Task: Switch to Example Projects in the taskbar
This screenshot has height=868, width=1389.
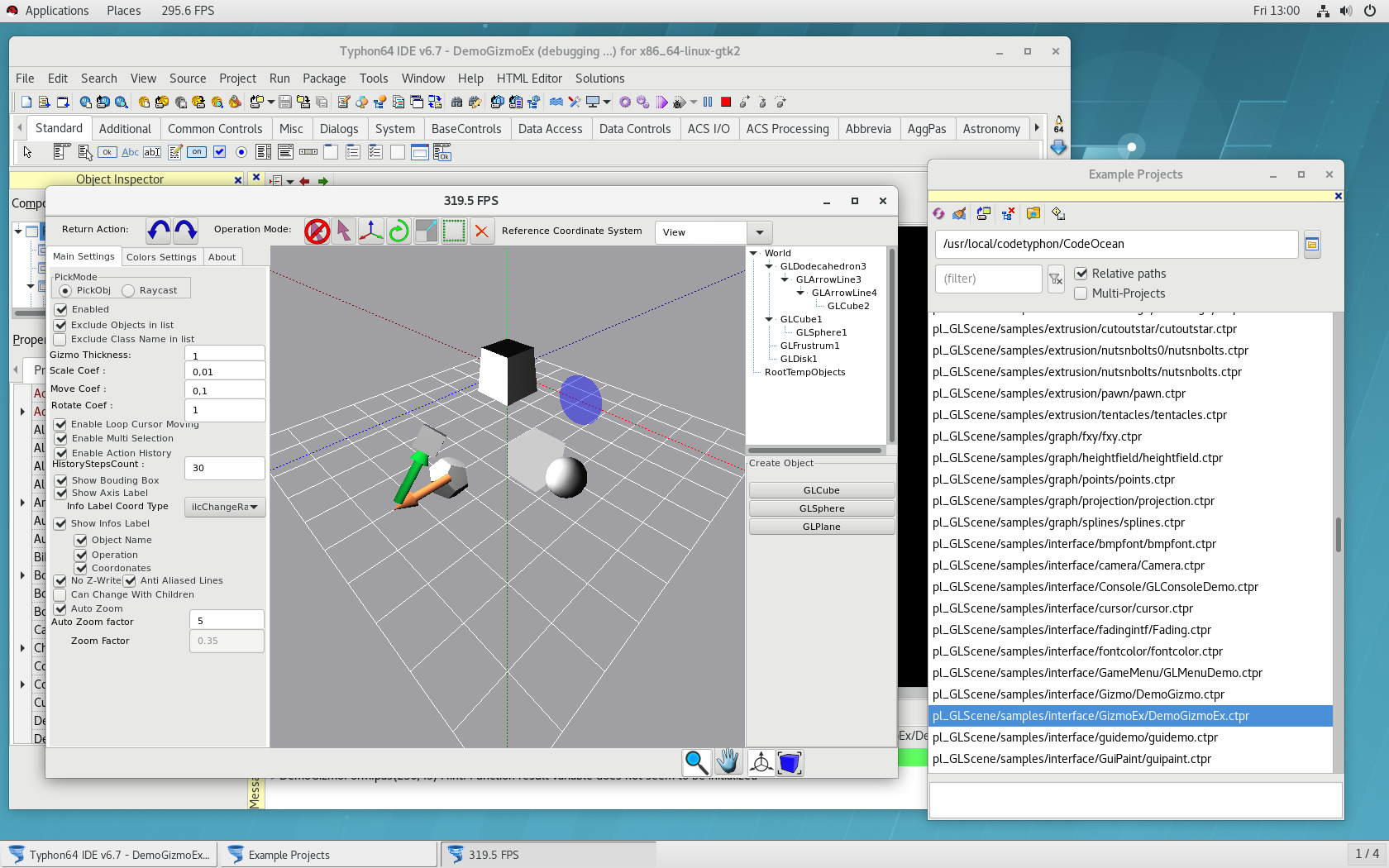Action: [x=327, y=855]
